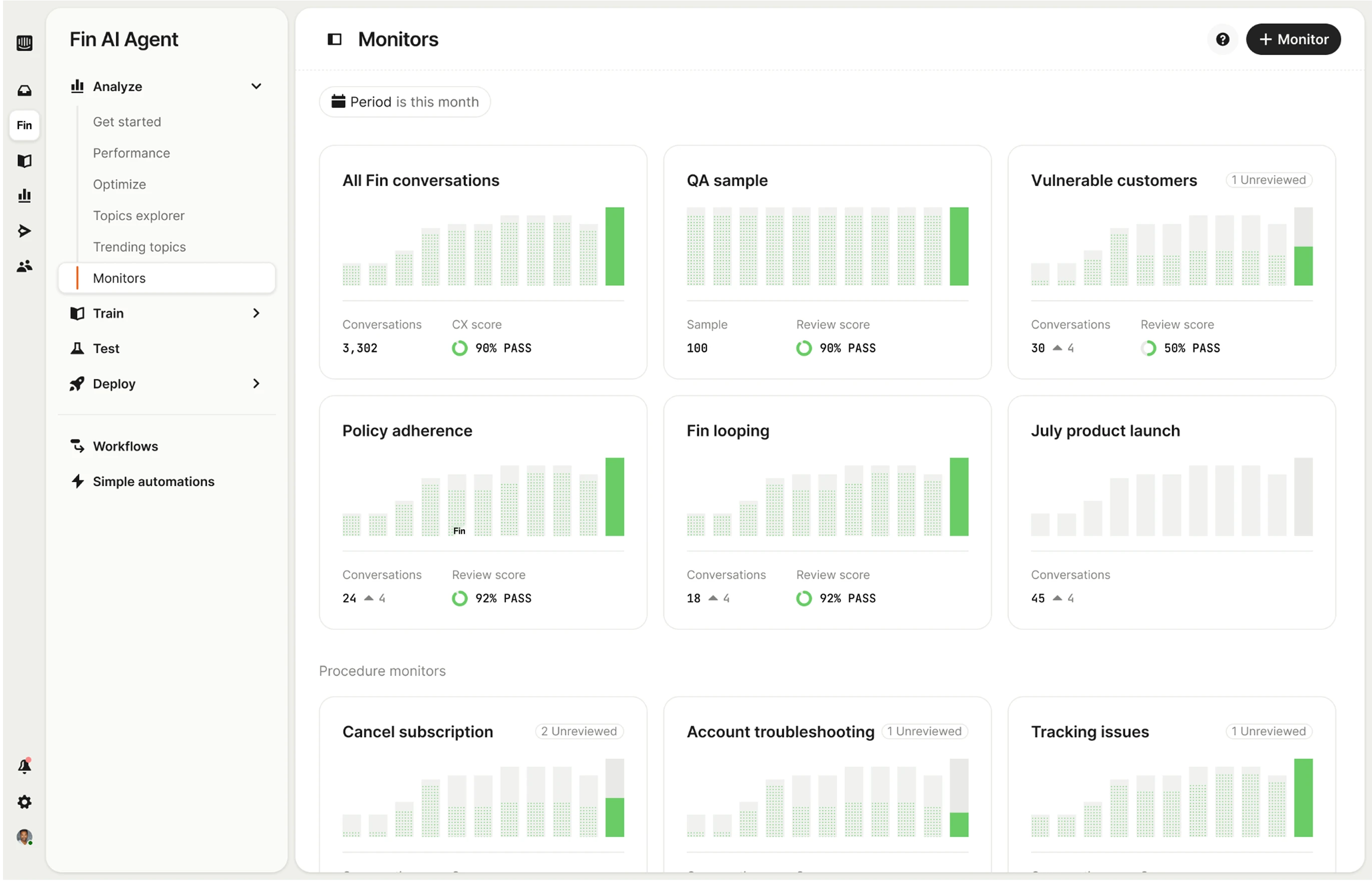Open Get started in Analyze menu
1372x881 pixels.
(x=127, y=122)
